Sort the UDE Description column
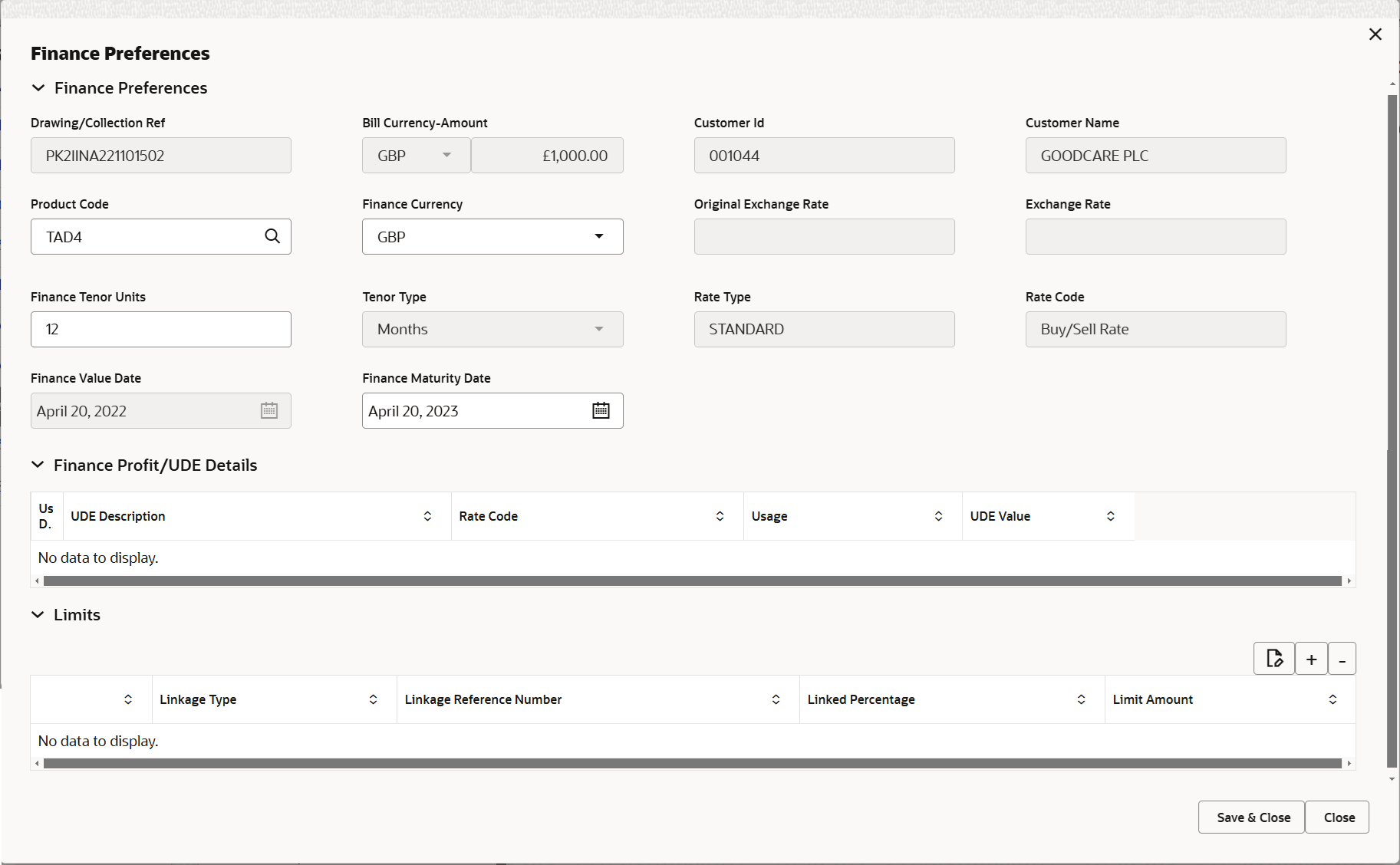 [x=427, y=515]
